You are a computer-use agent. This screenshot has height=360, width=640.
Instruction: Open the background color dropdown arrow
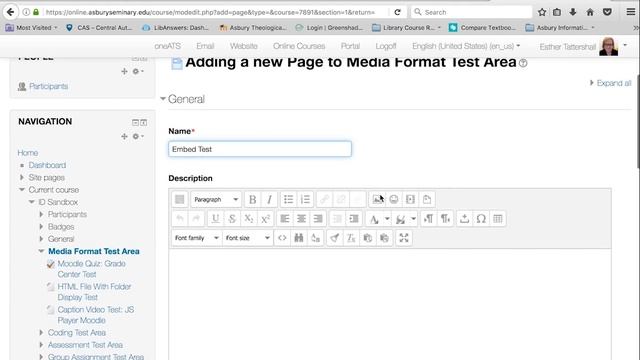[413, 219]
